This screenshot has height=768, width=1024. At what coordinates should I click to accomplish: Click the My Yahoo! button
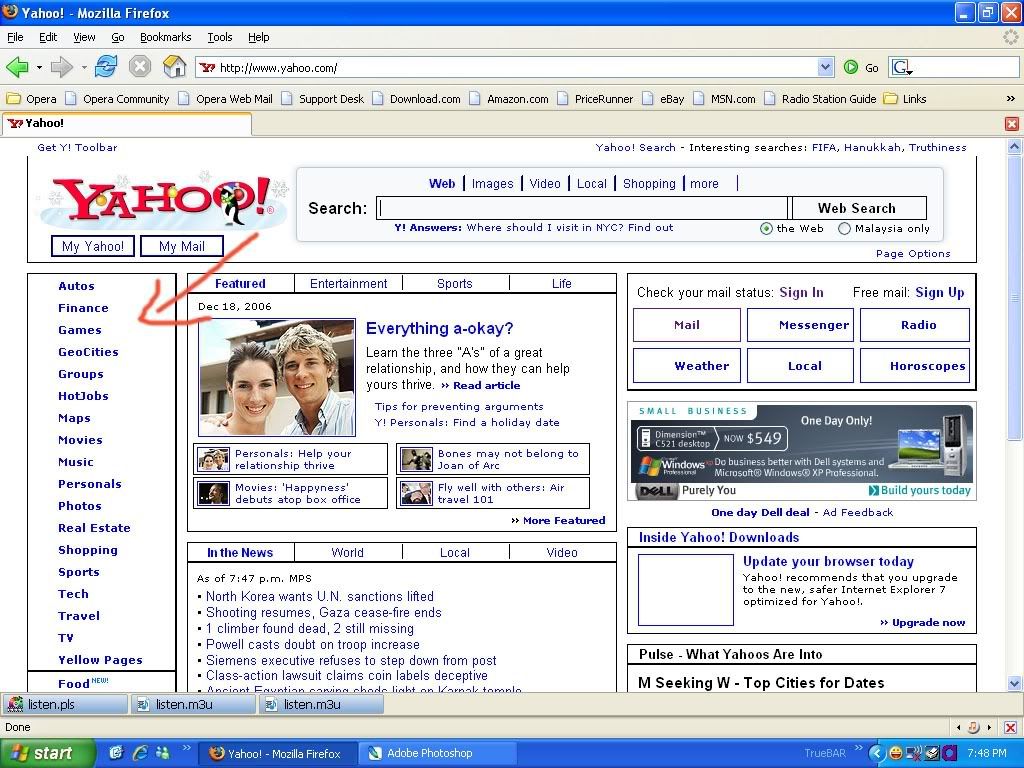93,246
